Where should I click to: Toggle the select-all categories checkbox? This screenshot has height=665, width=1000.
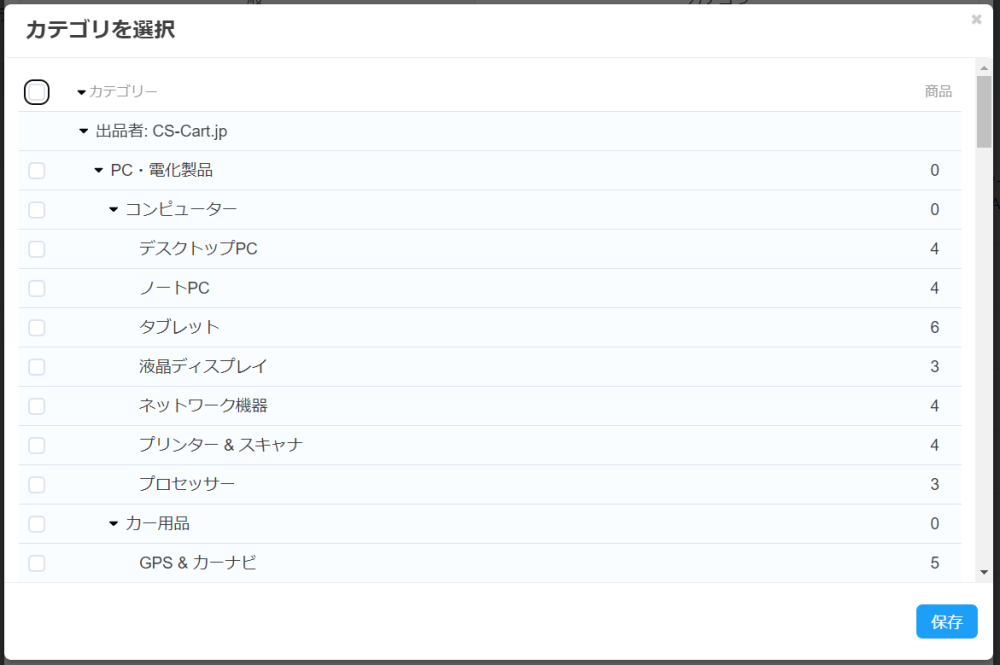pos(37,92)
